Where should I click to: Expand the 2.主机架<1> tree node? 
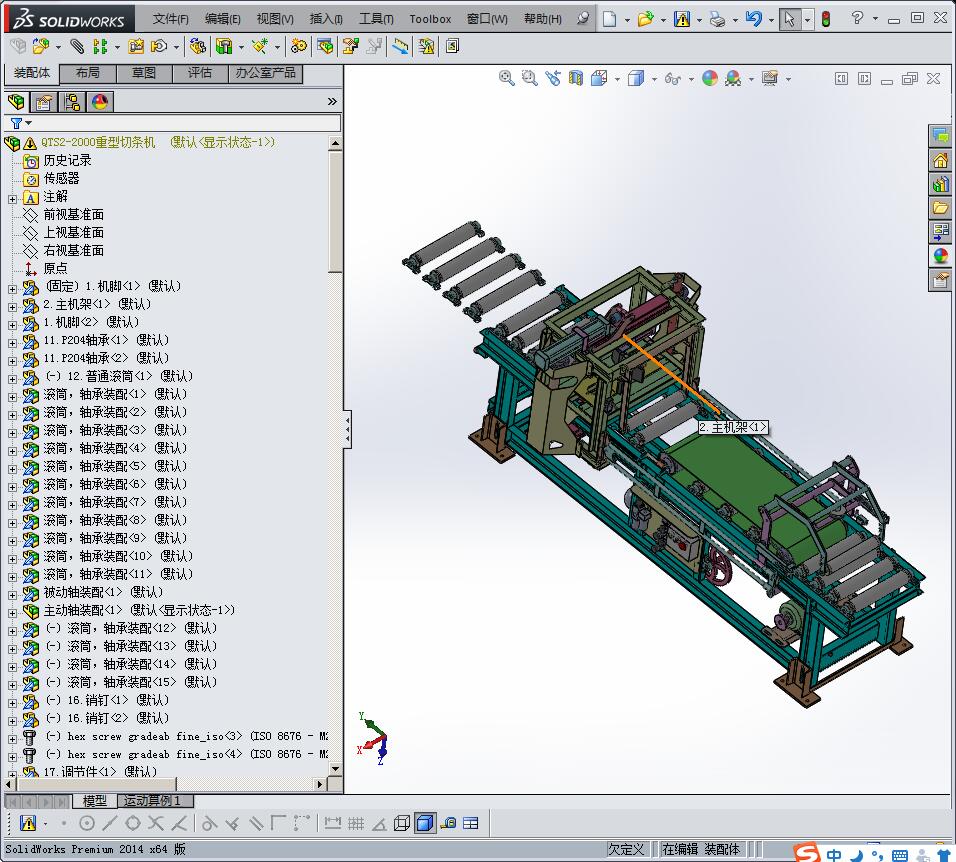[x=12, y=305]
